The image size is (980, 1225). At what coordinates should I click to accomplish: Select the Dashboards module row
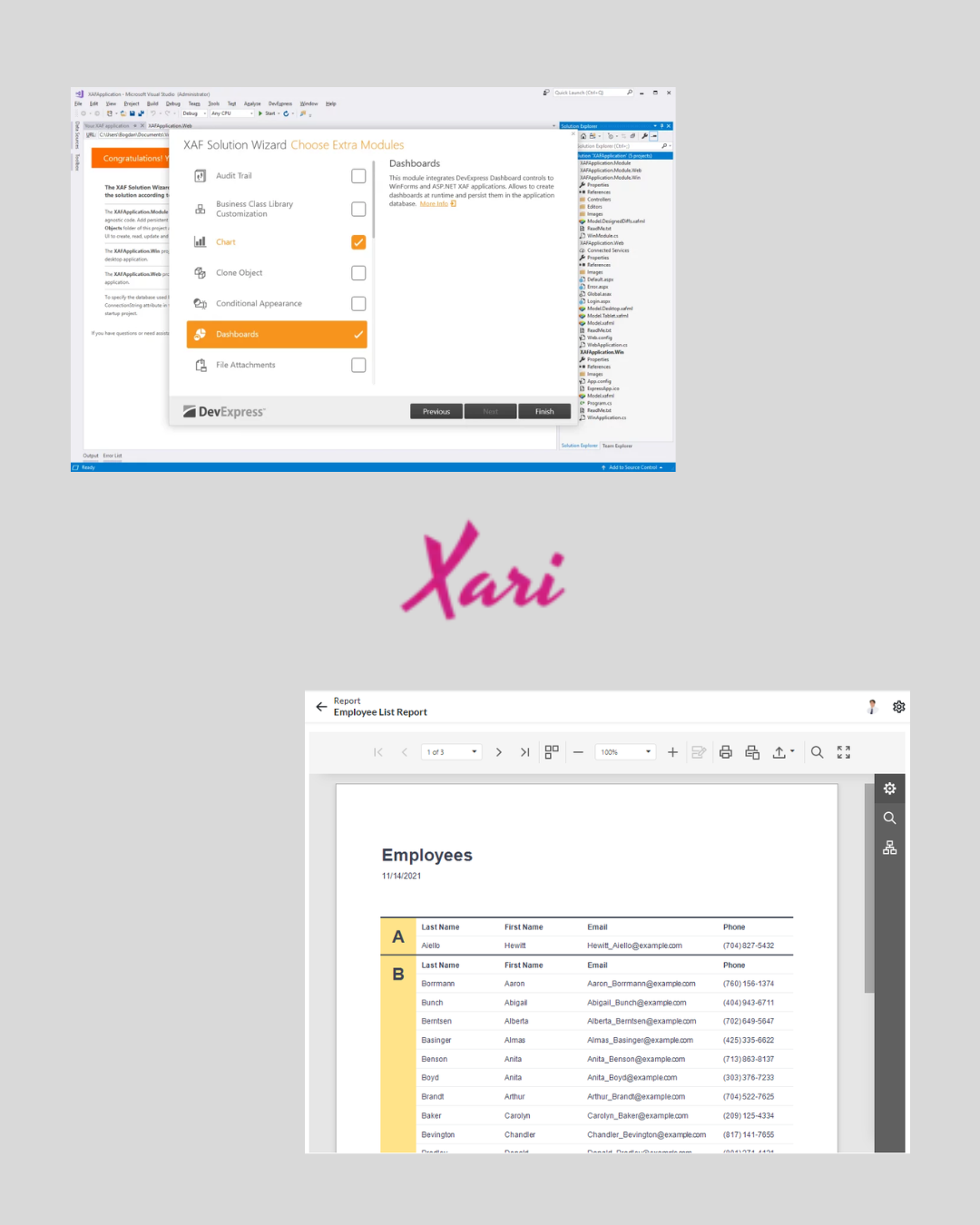click(x=277, y=335)
